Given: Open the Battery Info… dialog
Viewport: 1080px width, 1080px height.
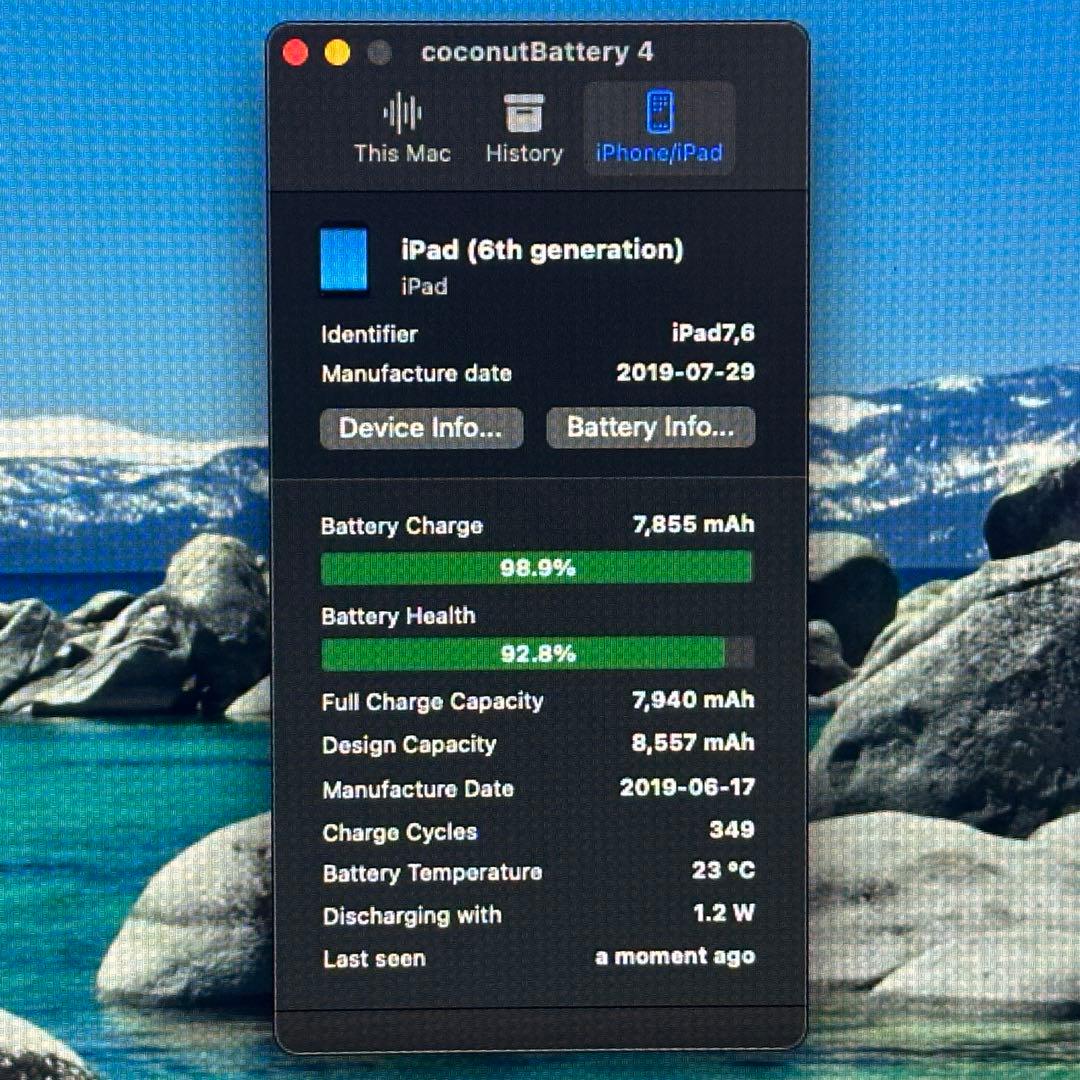Looking at the screenshot, I should tap(650, 428).
